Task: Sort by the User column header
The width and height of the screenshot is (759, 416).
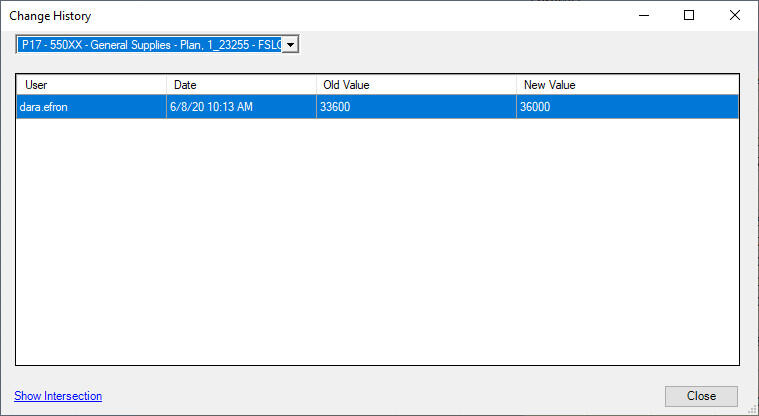Action: [91, 85]
